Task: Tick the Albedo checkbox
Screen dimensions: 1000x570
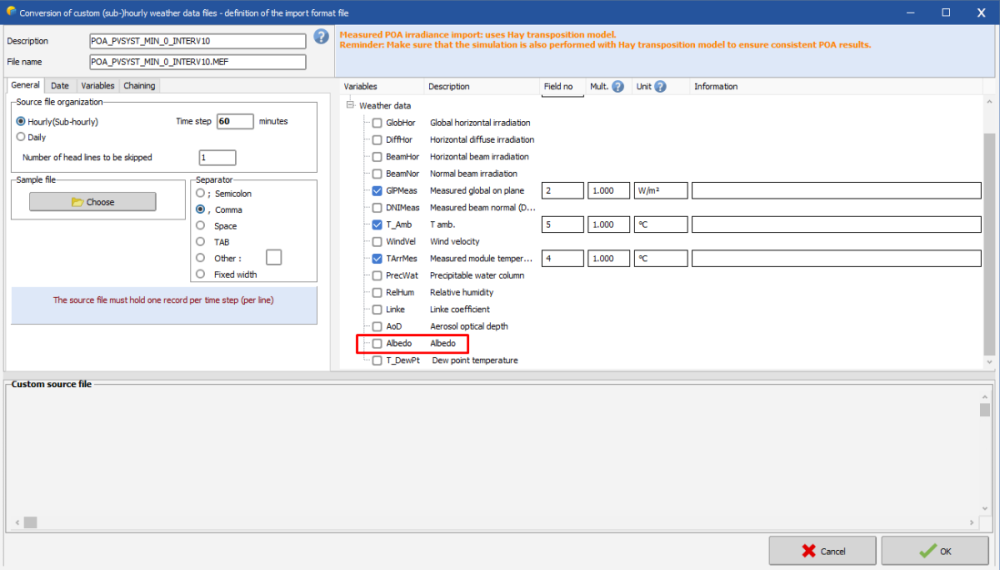Action: (x=377, y=343)
